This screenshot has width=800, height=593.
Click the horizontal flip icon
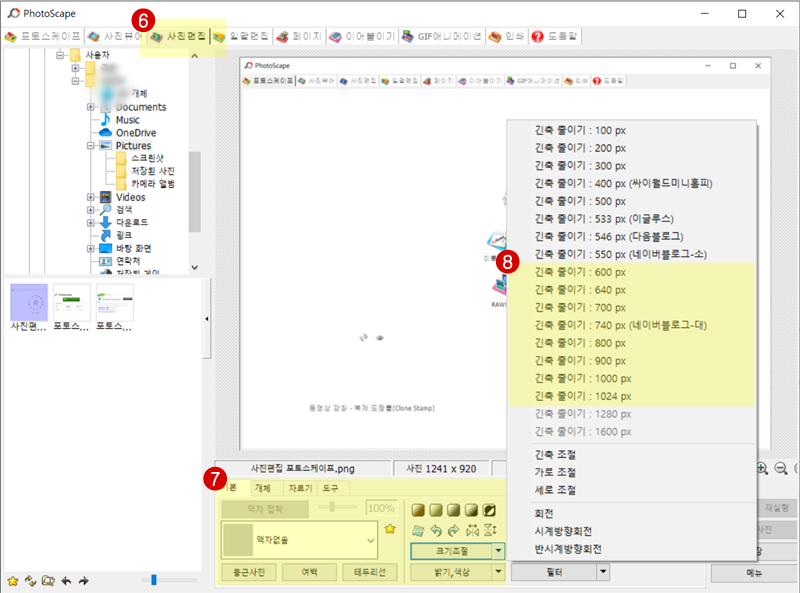[472, 531]
